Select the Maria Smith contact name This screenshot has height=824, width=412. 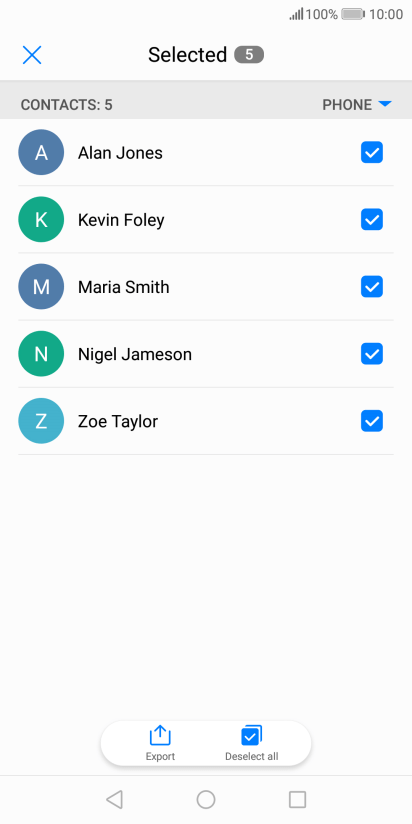[x=123, y=287]
